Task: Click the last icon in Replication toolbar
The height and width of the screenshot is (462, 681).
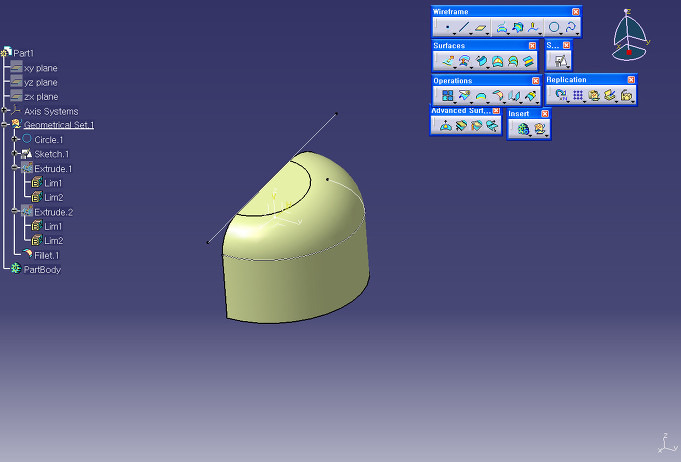Action: [x=626, y=95]
